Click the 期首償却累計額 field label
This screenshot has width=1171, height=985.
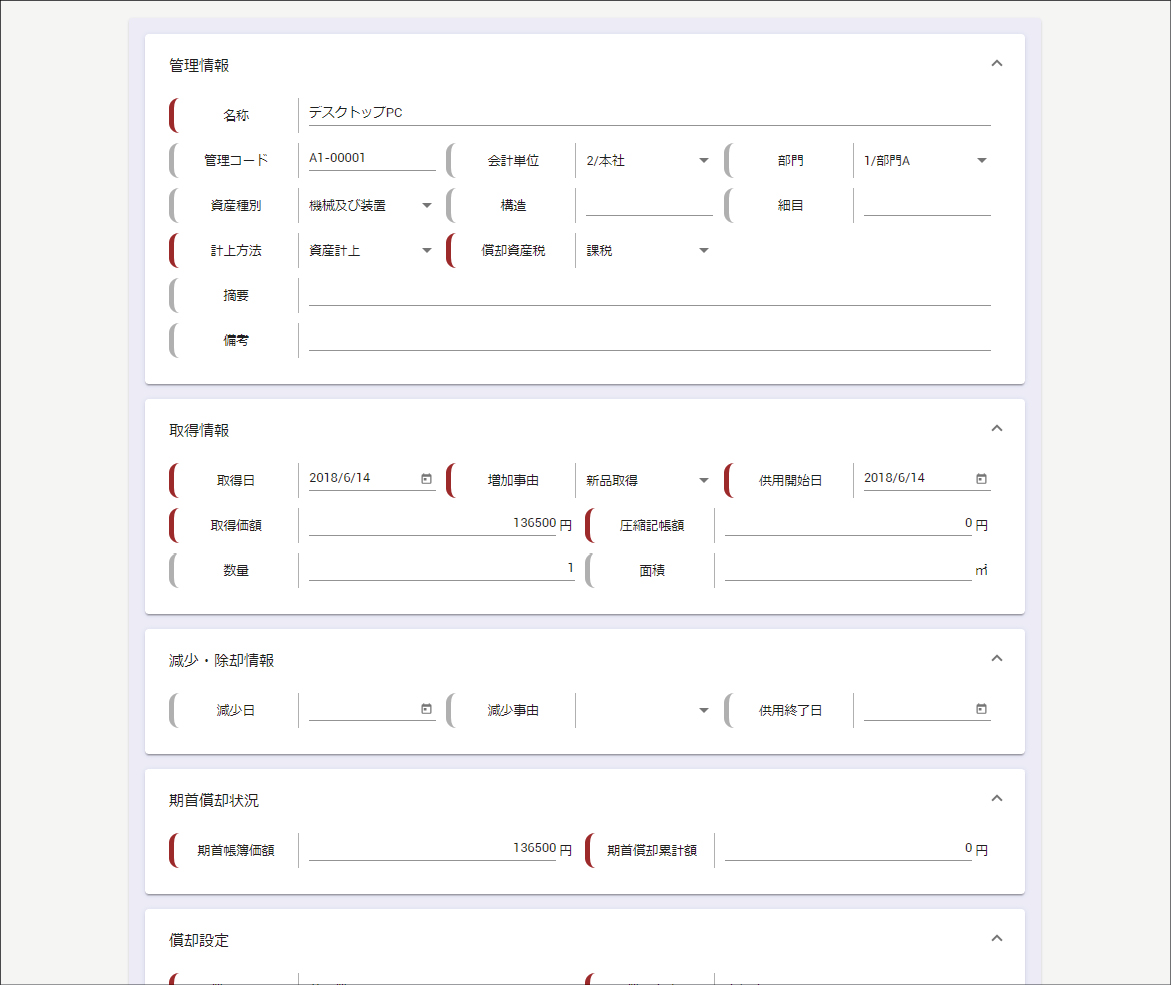point(652,850)
